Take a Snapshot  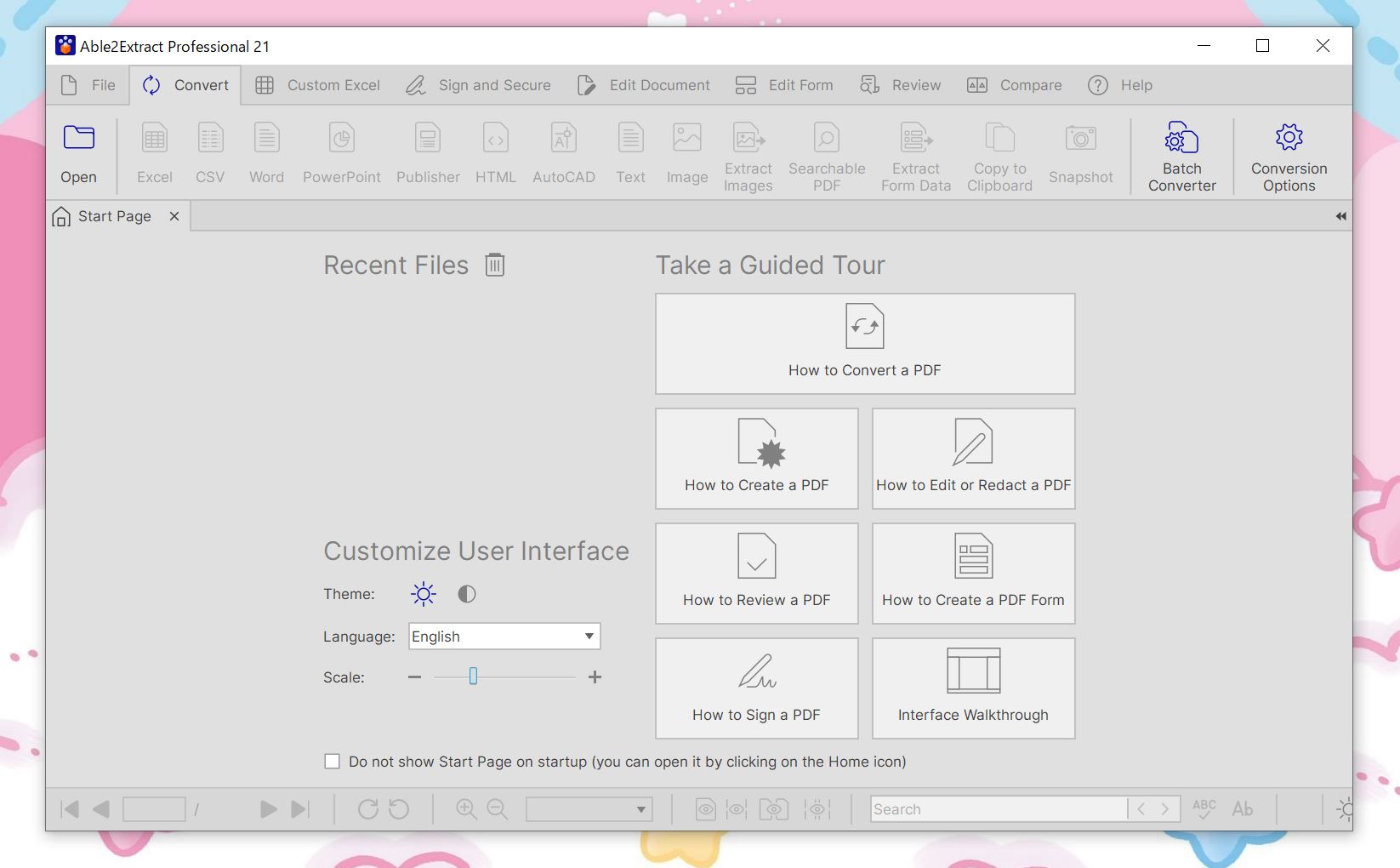[1080, 154]
